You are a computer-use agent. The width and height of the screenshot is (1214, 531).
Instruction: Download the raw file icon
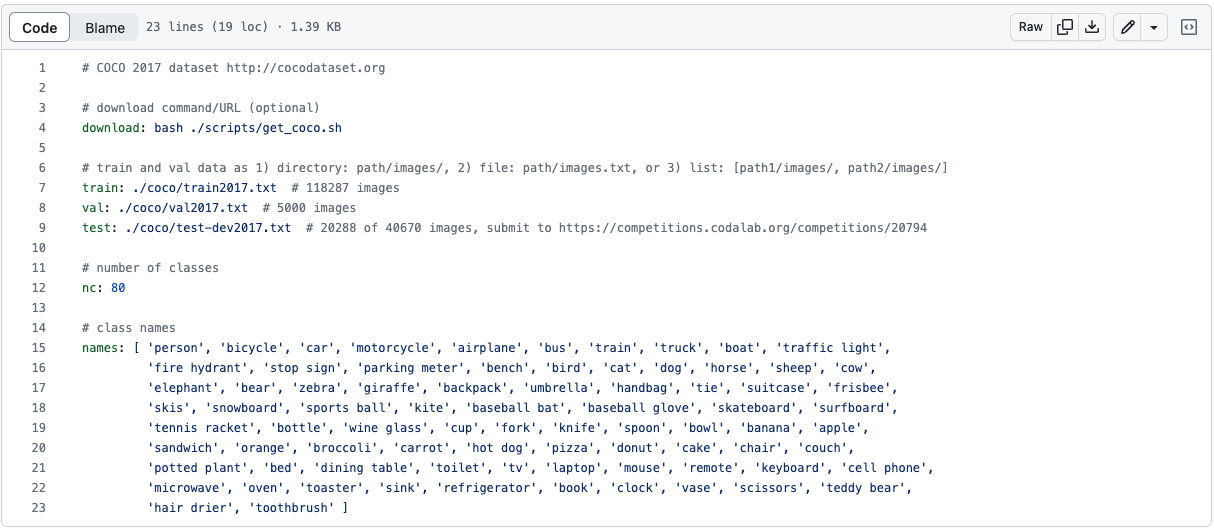point(1092,27)
